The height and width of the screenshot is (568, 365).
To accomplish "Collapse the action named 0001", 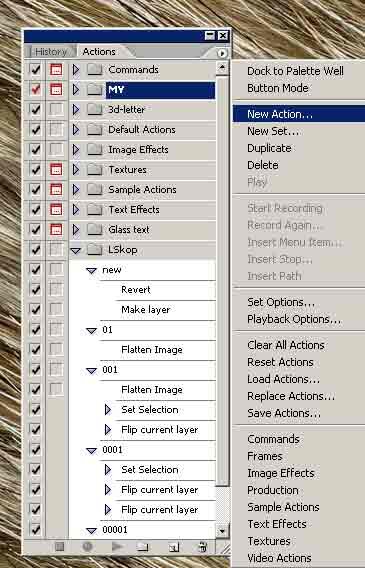I will pyautogui.click(x=92, y=451).
